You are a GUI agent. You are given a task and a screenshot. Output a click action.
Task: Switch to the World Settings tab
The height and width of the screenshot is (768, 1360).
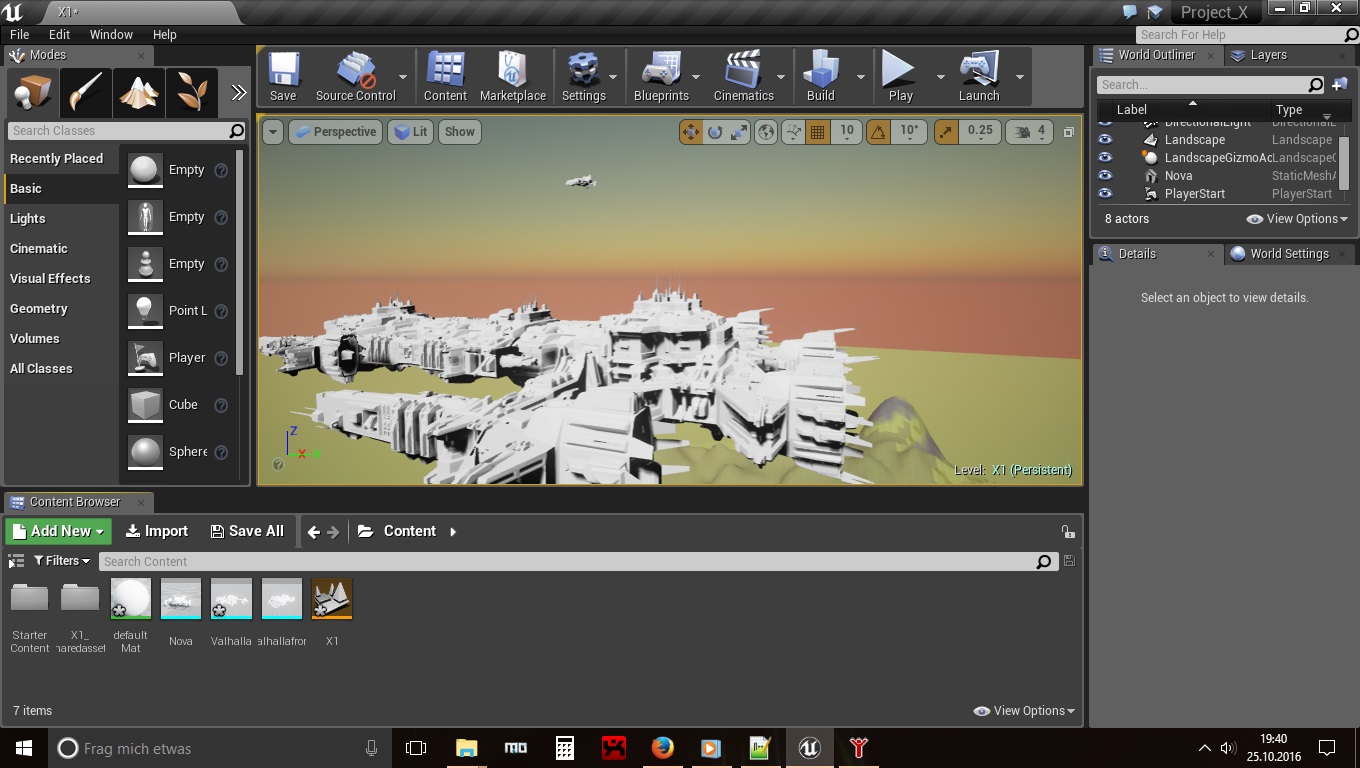1288,254
